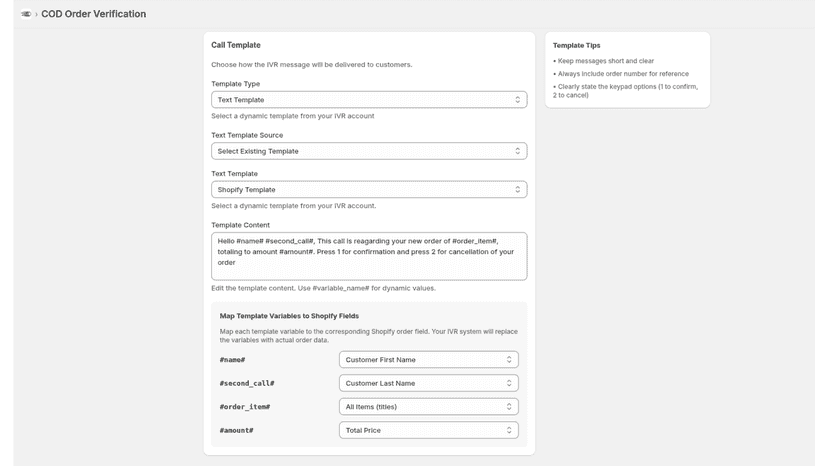The image size is (828, 466).
Task: Click the COD Order Verification breadcrumb title
Action: pyautogui.click(x=93, y=14)
